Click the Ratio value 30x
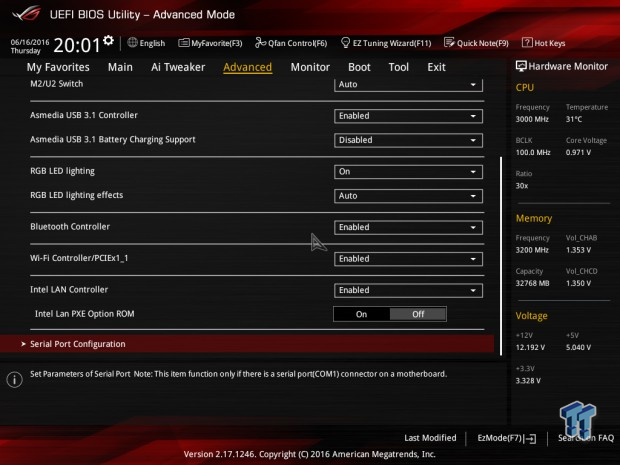Viewport: 620px width, 465px height. tap(522, 185)
